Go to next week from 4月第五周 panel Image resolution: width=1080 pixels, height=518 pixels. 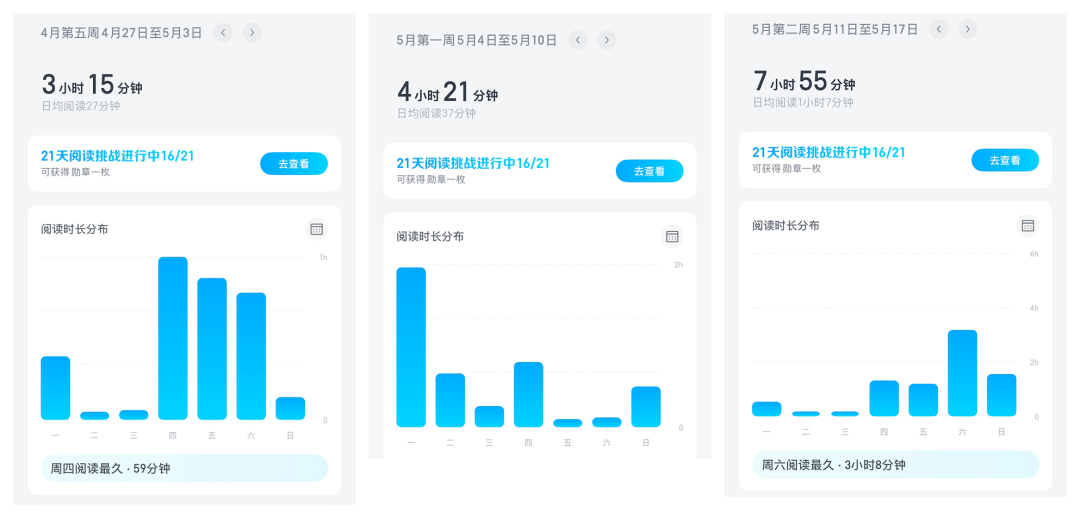click(252, 32)
